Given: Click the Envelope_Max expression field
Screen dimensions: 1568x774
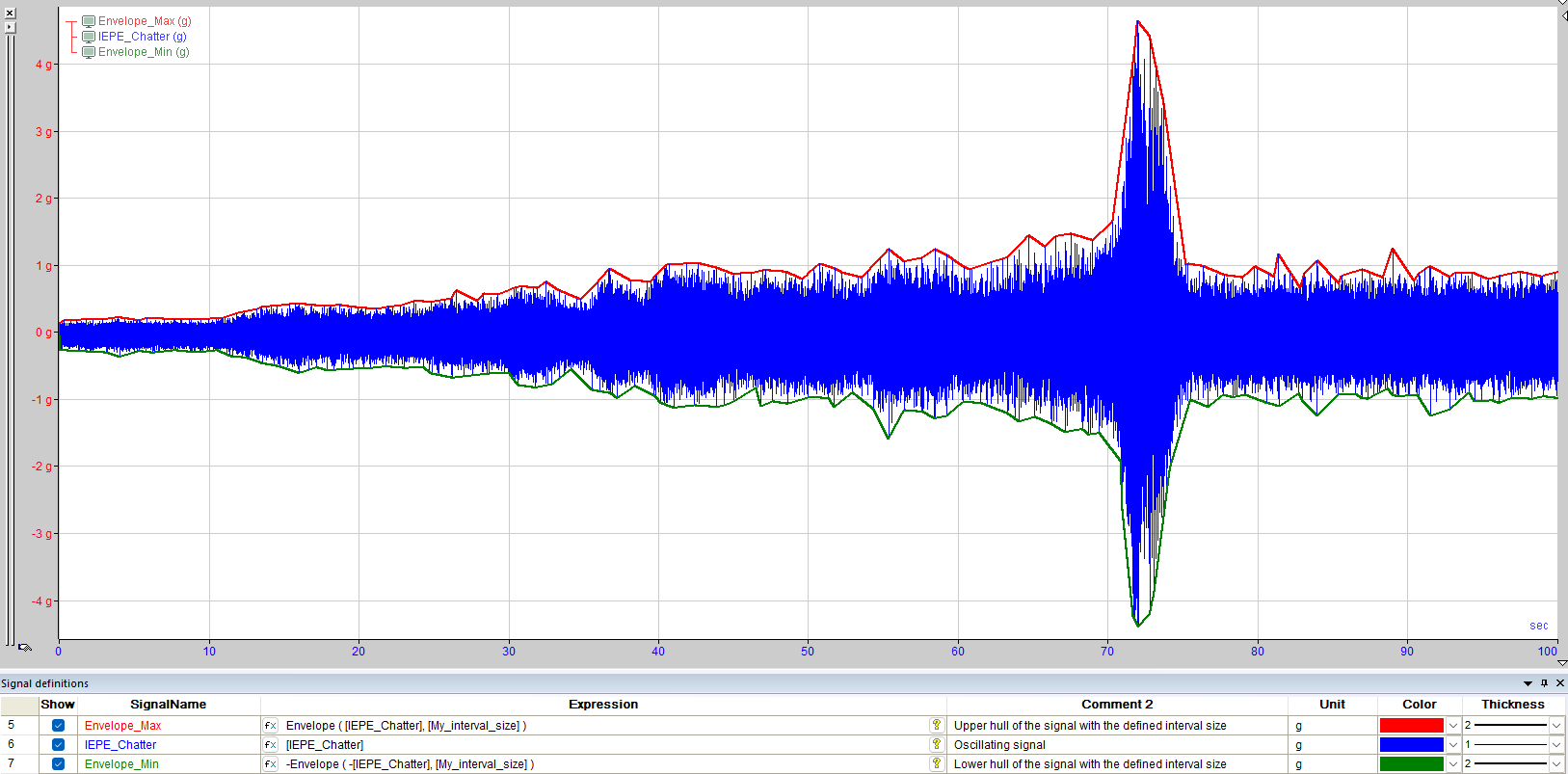Looking at the screenshot, I should tap(603, 726).
